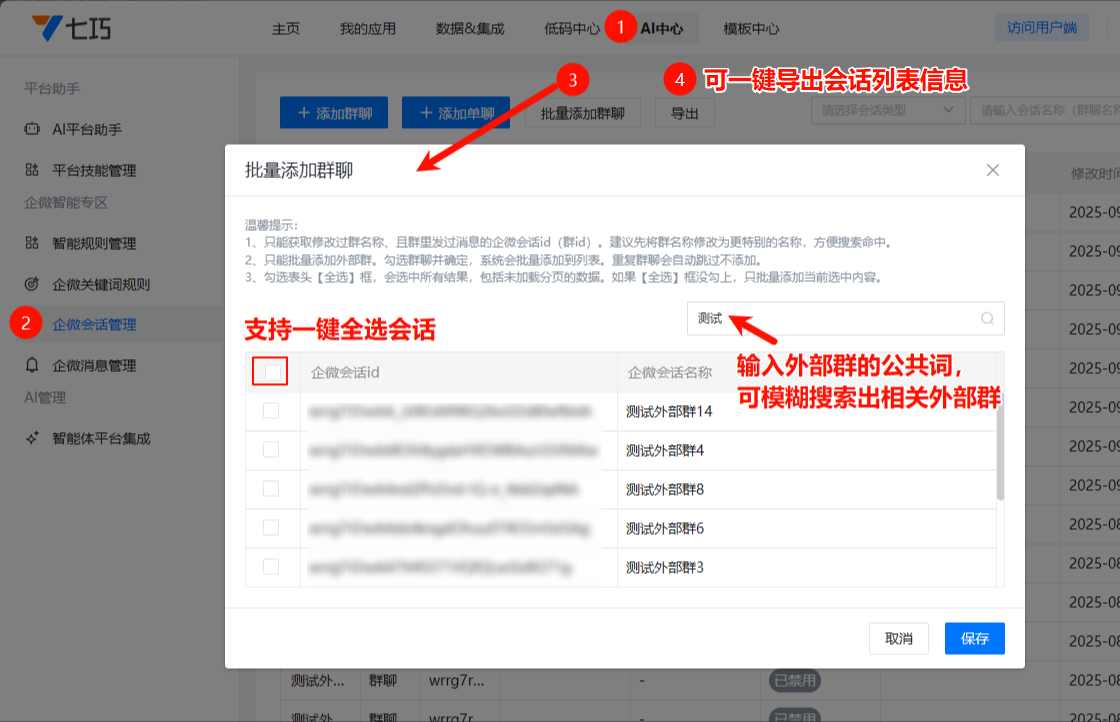
Task: Click 智能规则管理 sidebar icon
Action: [x=32, y=243]
